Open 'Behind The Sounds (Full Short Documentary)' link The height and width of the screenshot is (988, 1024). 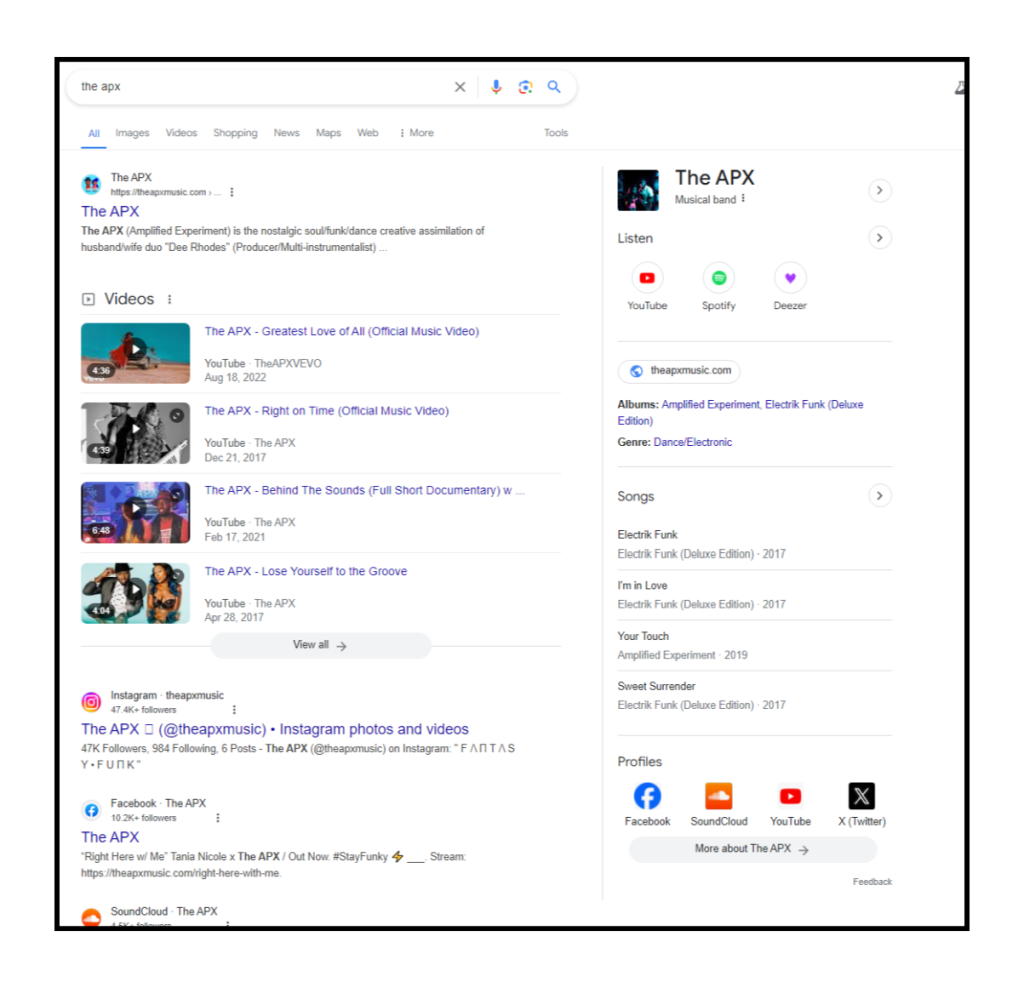coord(364,490)
